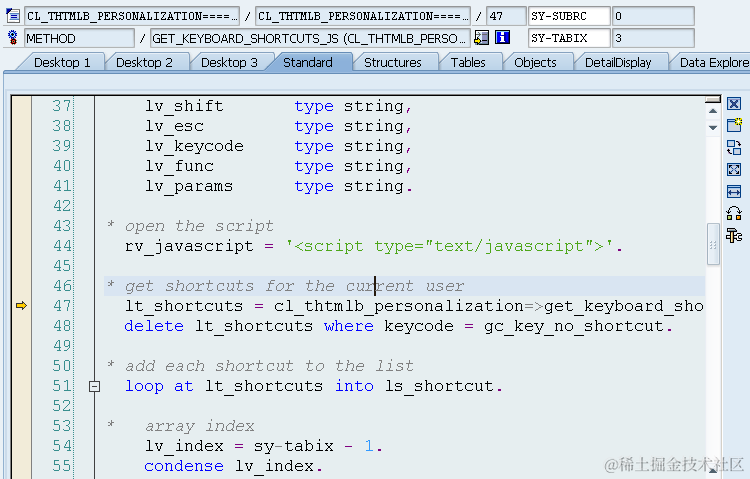Viewport: 750px width, 479px height.
Task: Click the loop keyword on line 51
Action: [144, 386]
